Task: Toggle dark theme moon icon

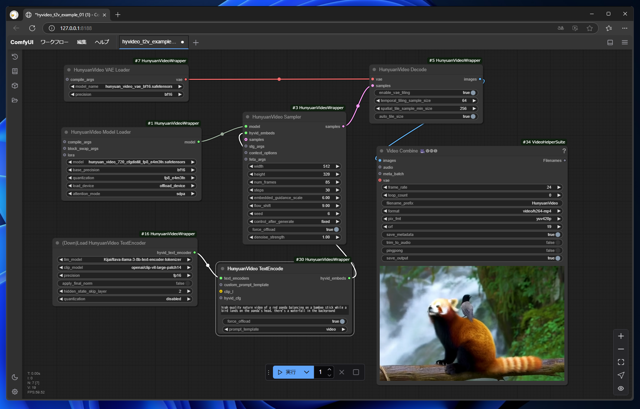Action: pos(14,377)
